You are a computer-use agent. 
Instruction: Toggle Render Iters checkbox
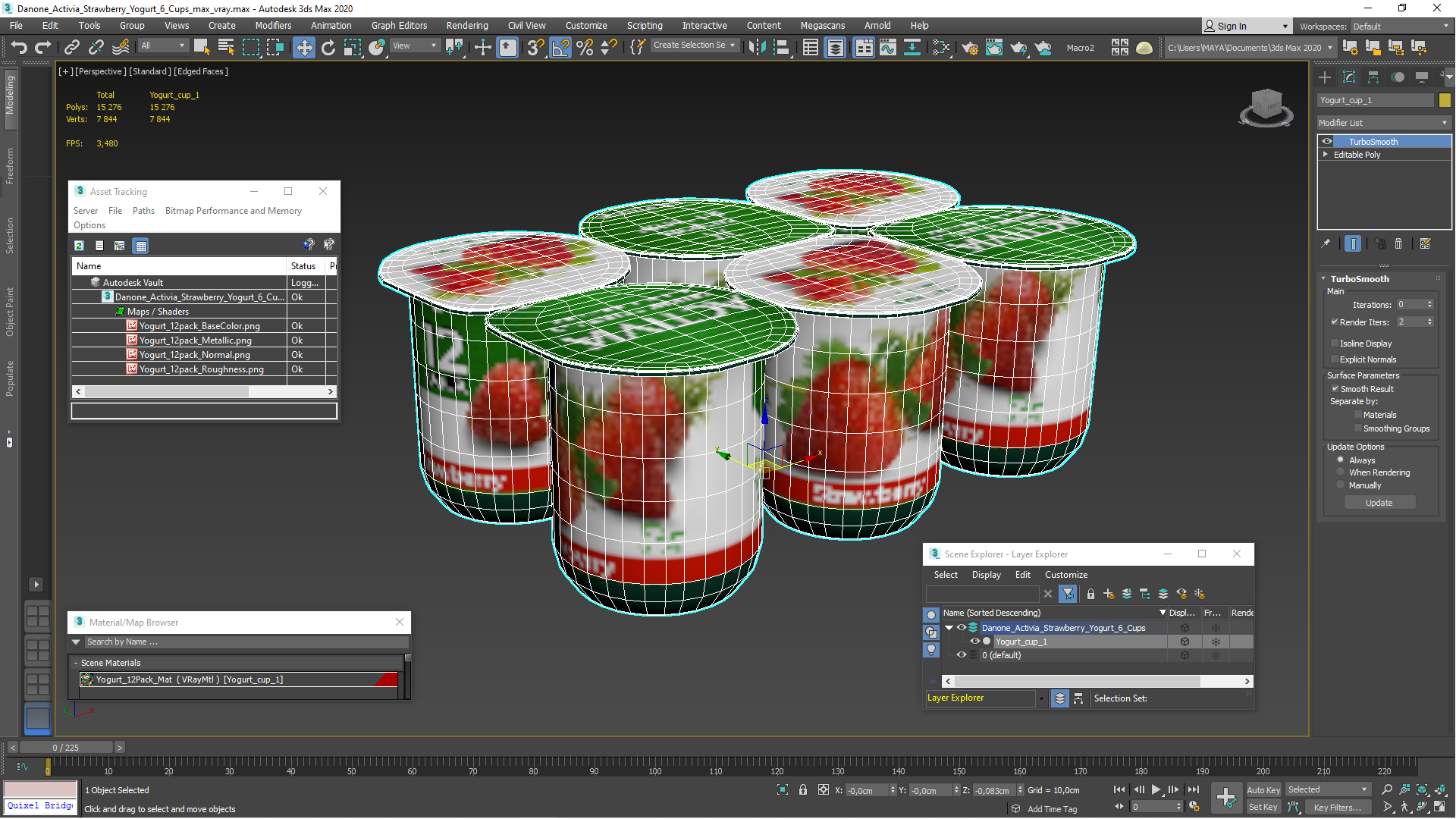click(x=1335, y=322)
